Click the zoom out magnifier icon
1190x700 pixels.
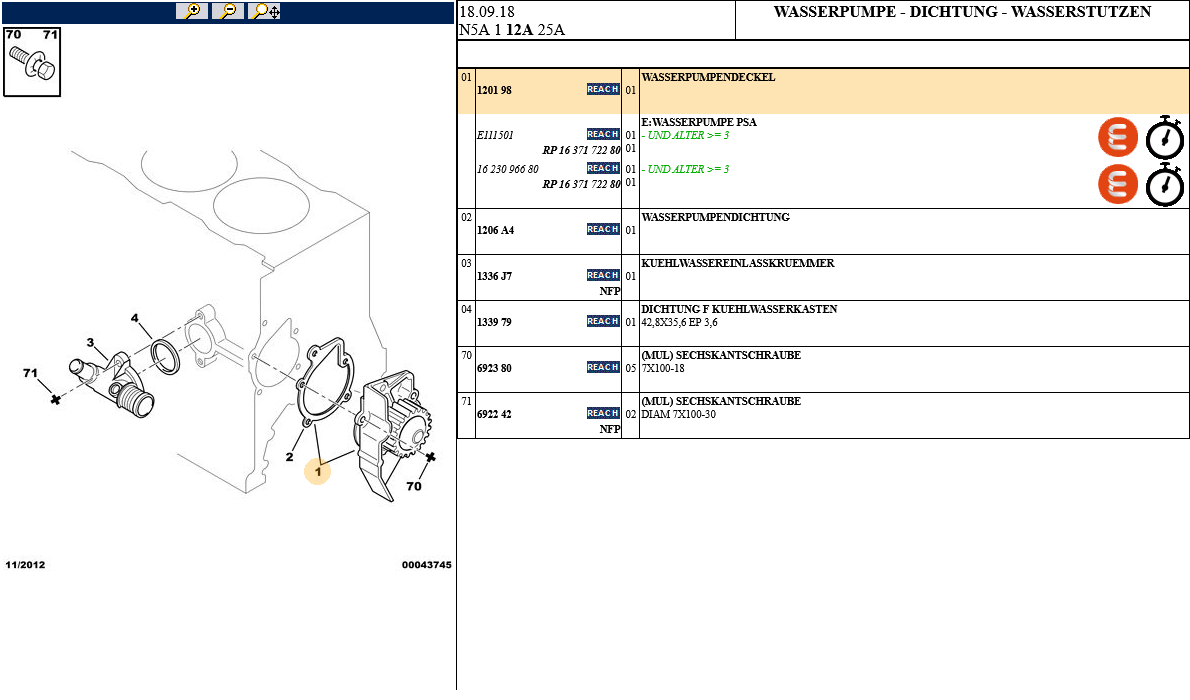point(228,11)
